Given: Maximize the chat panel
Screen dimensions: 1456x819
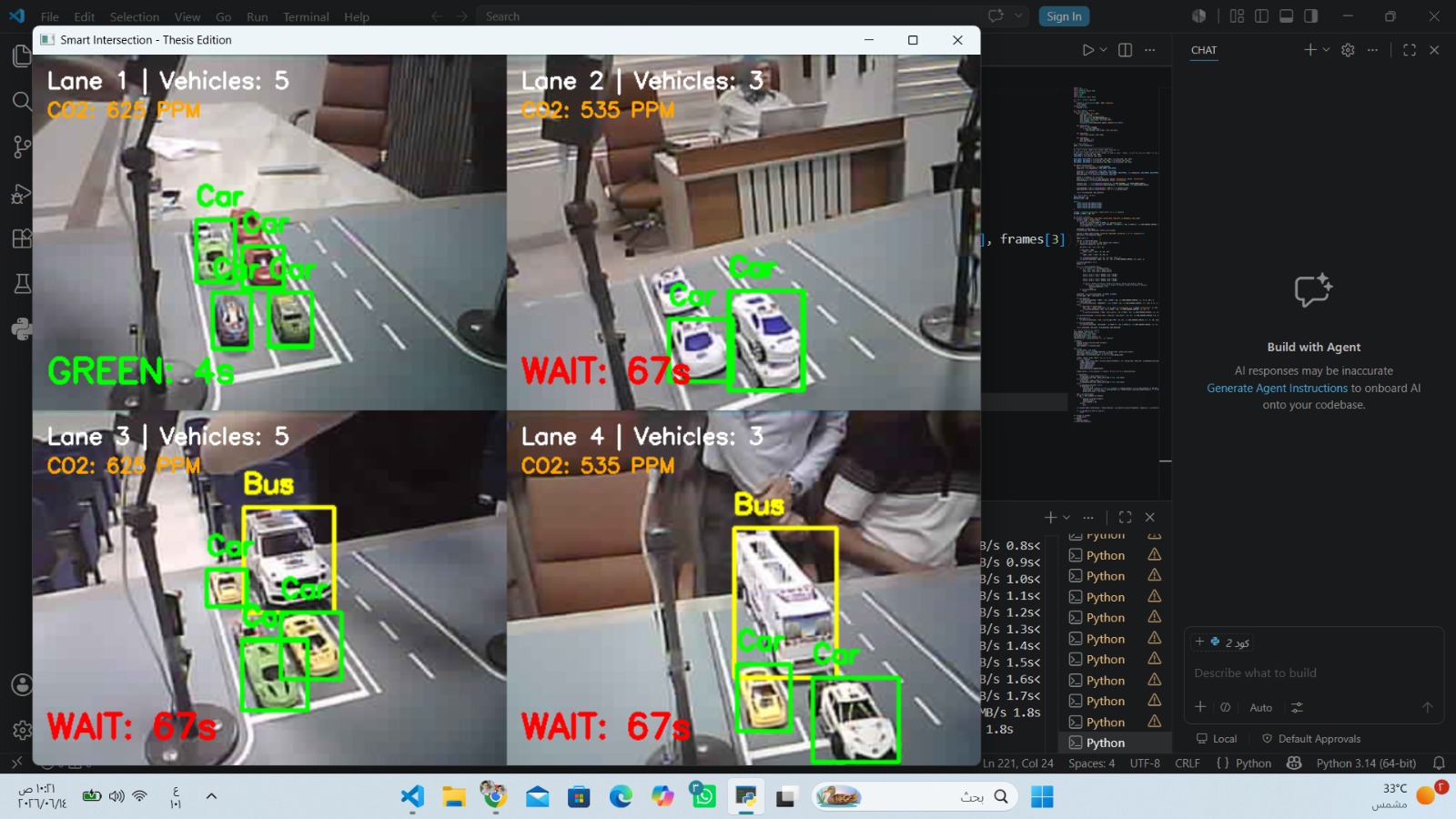Looking at the screenshot, I should tap(1410, 50).
